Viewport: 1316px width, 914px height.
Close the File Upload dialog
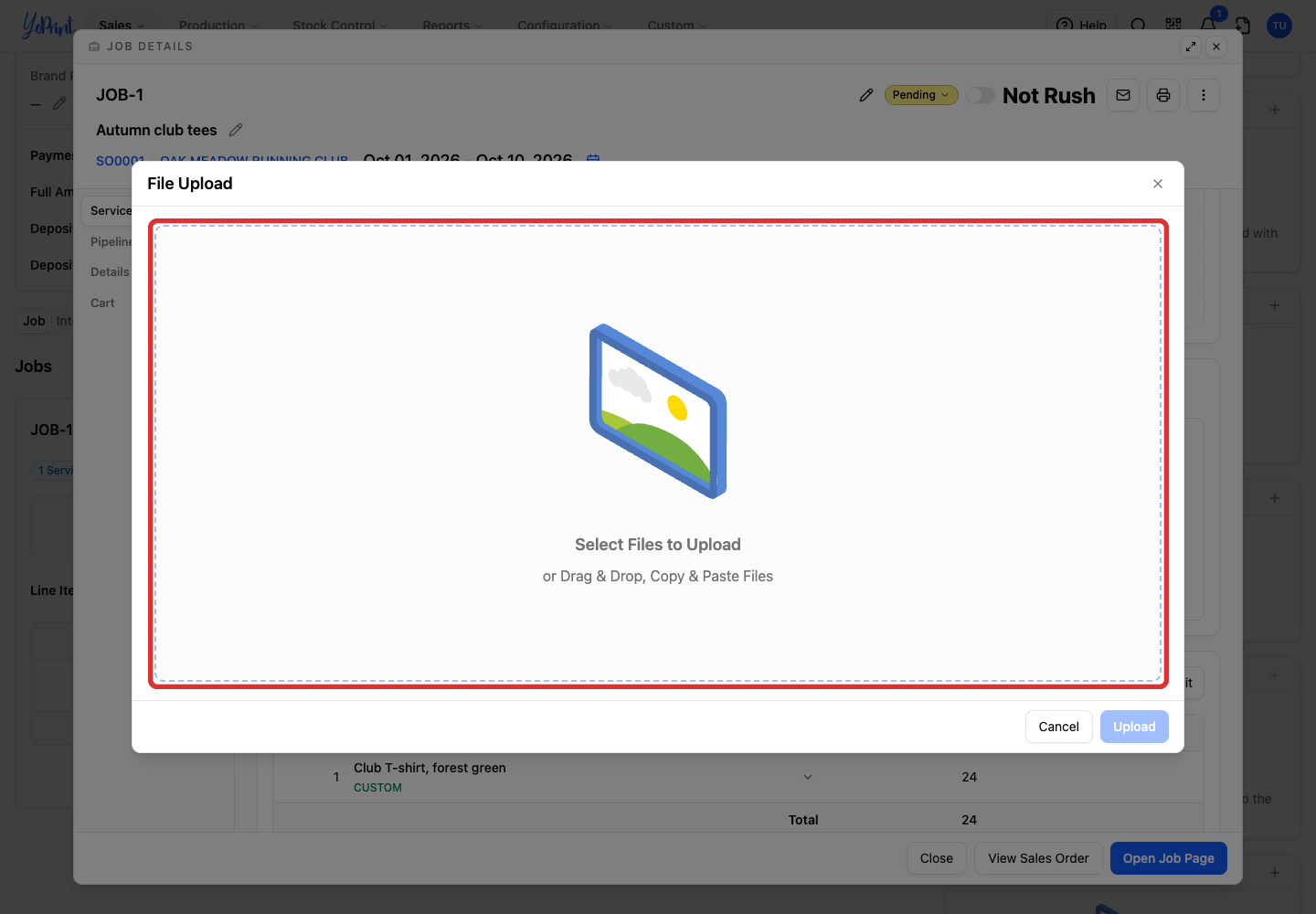(1158, 184)
